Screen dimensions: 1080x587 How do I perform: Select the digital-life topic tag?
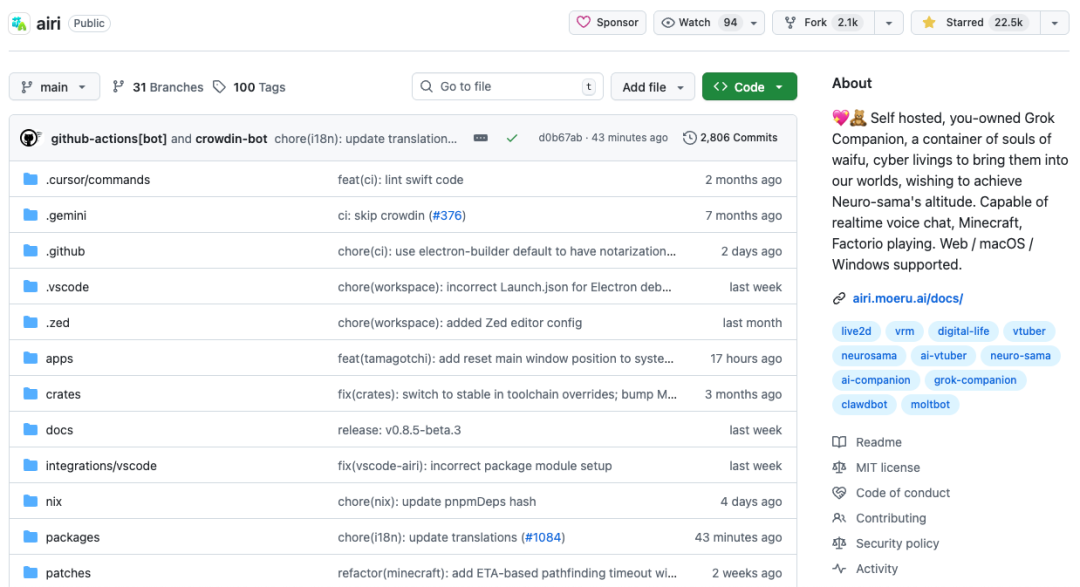[963, 331]
